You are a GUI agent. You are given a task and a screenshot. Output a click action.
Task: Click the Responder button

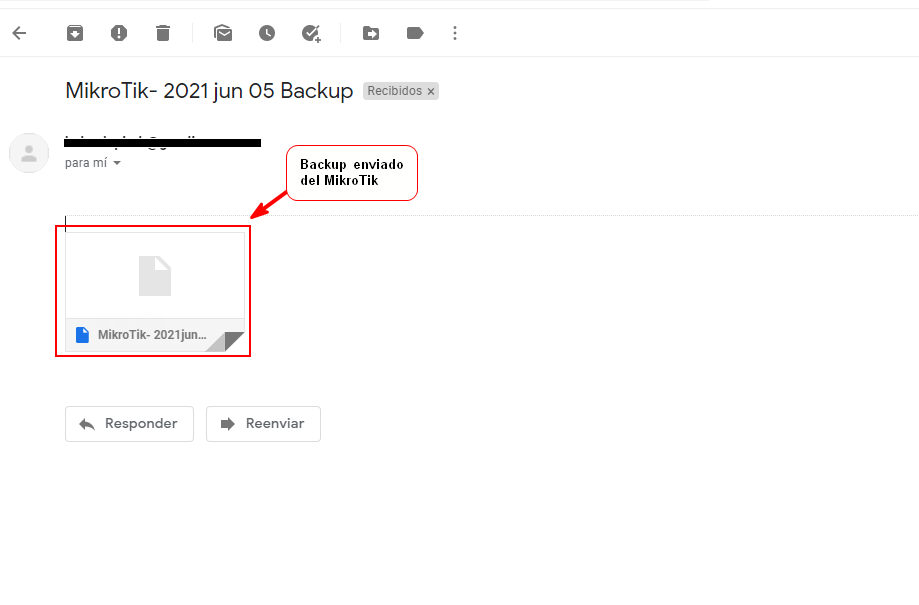click(129, 424)
